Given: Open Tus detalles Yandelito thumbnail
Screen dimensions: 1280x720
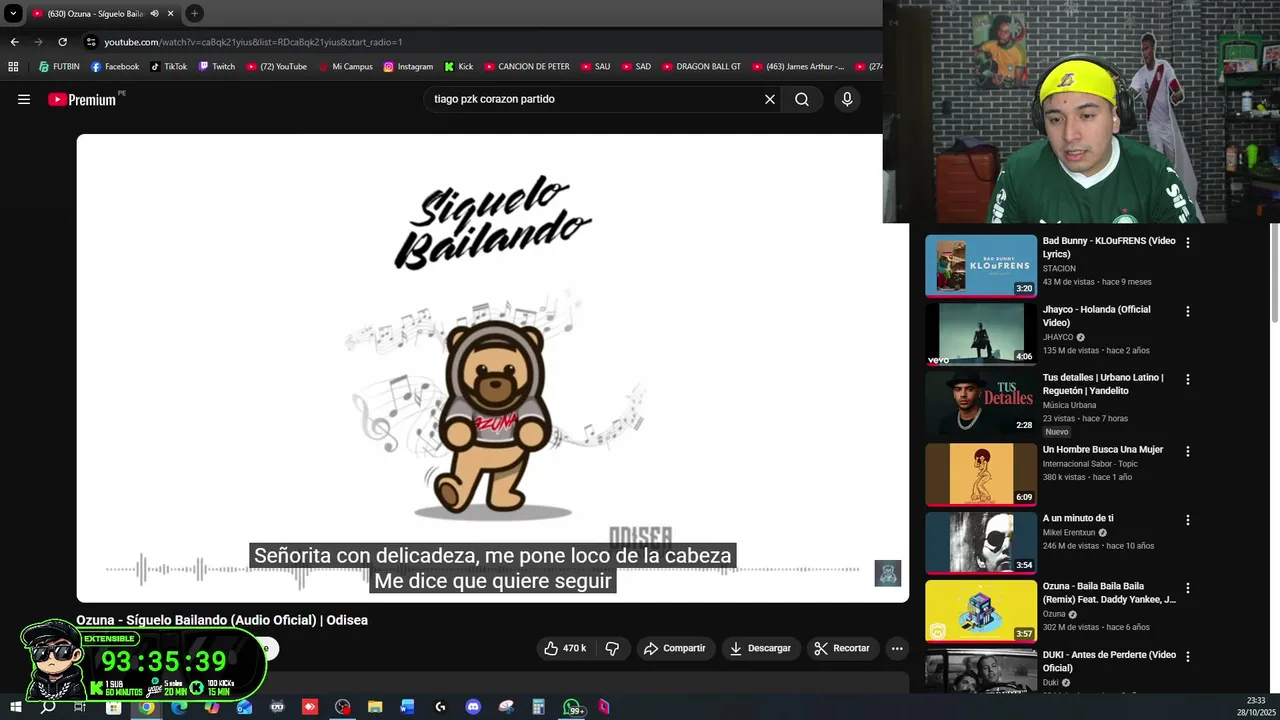Looking at the screenshot, I should 981,402.
